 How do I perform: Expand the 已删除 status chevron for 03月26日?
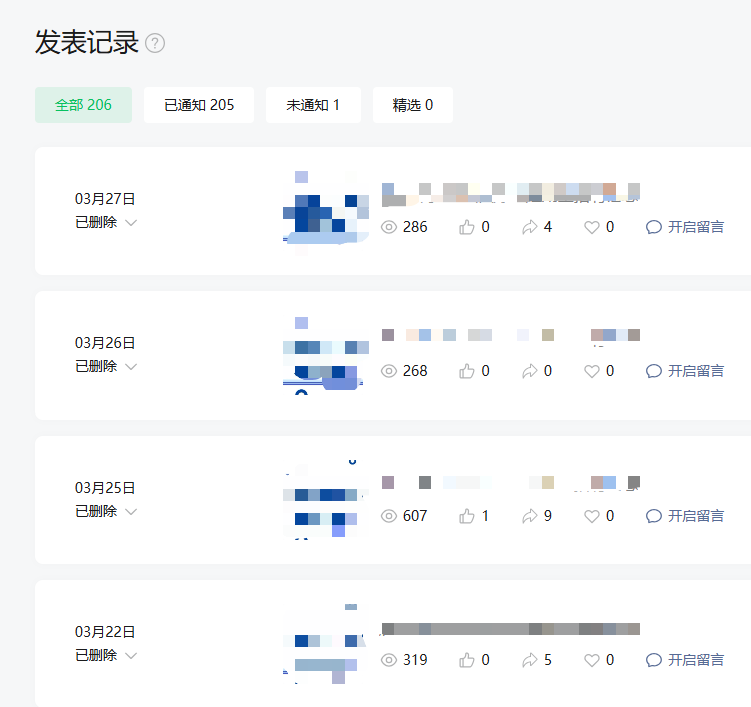click(131, 367)
